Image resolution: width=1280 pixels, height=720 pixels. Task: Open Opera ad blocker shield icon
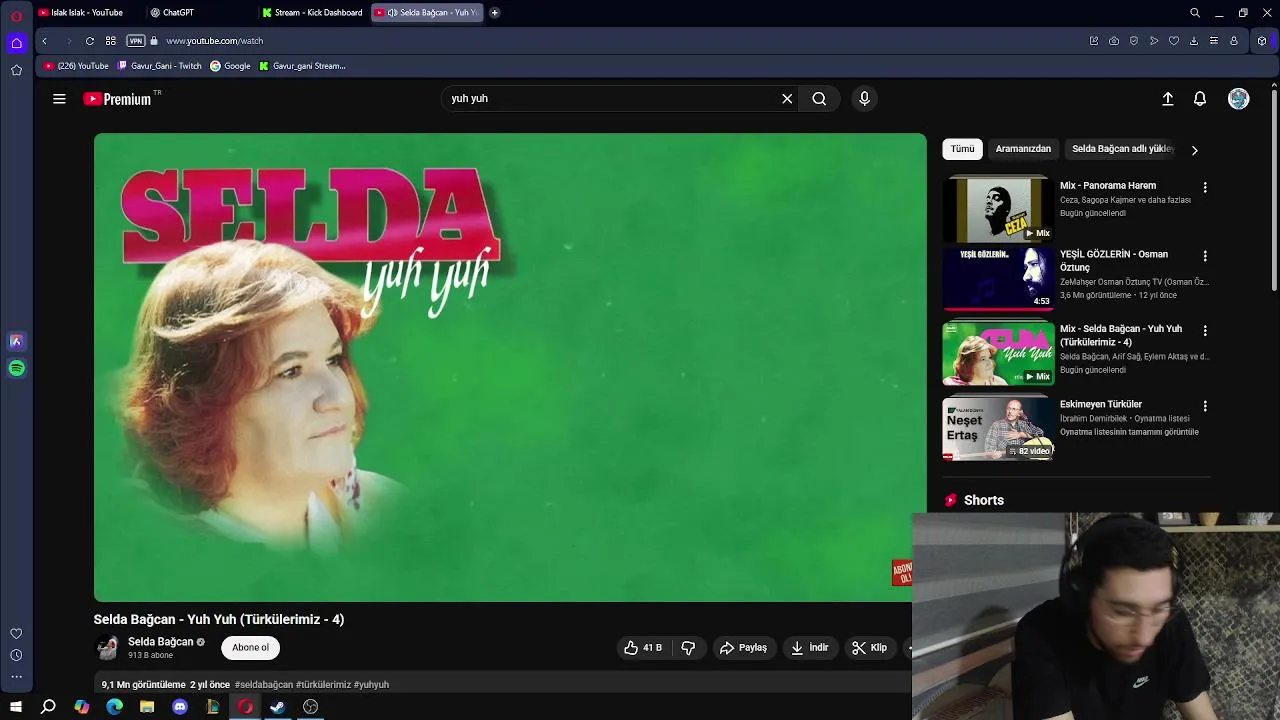[x=1134, y=41]
